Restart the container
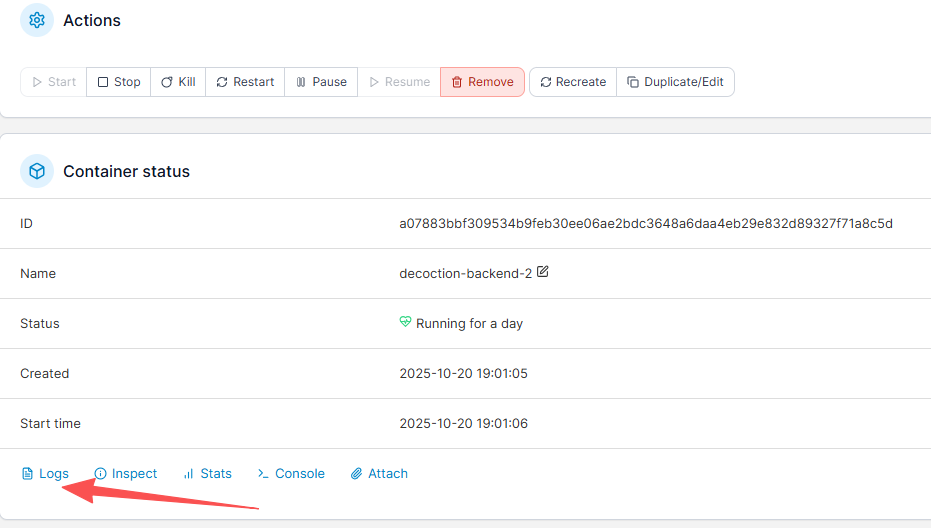Screen dimensions: 931x528 point(245,82)
